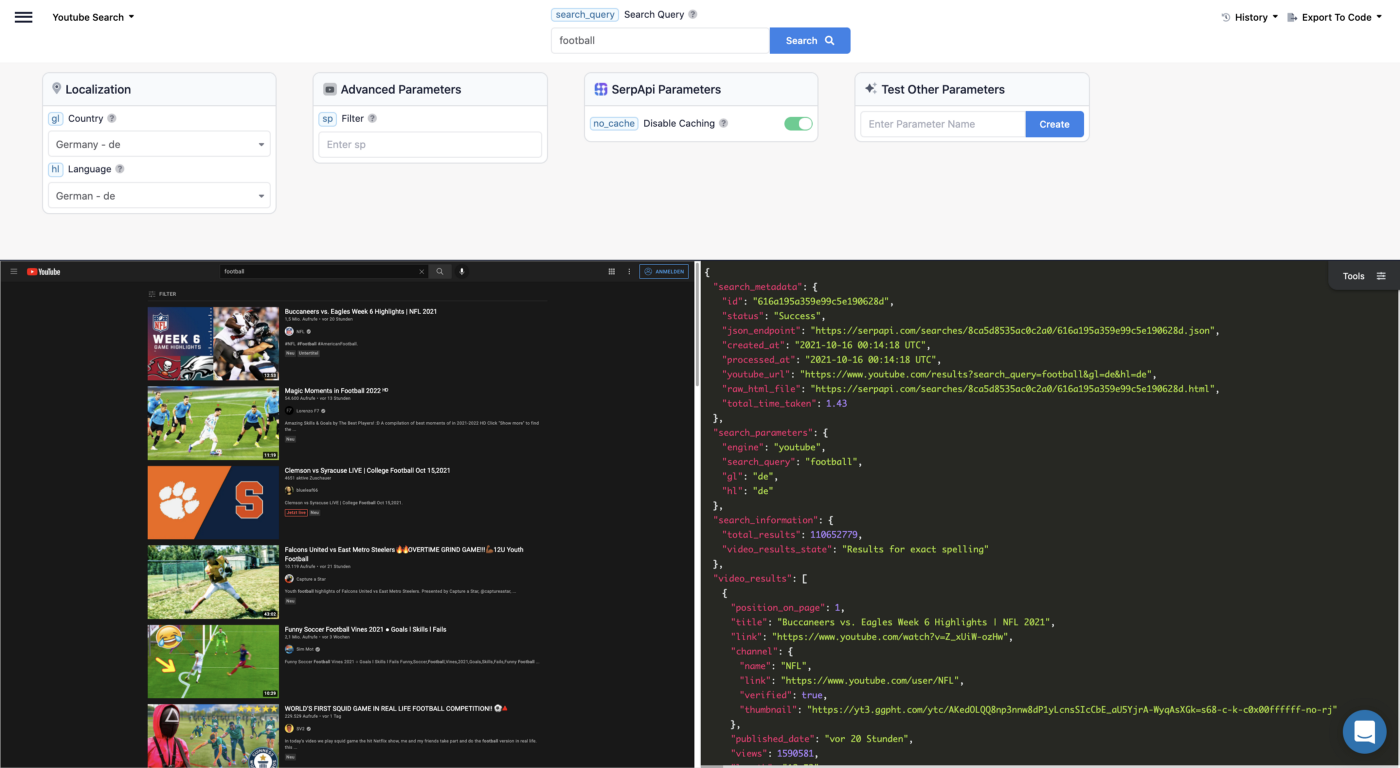
Task: Click the no_cache parameter tag
Action: click(x=614, y=123)
